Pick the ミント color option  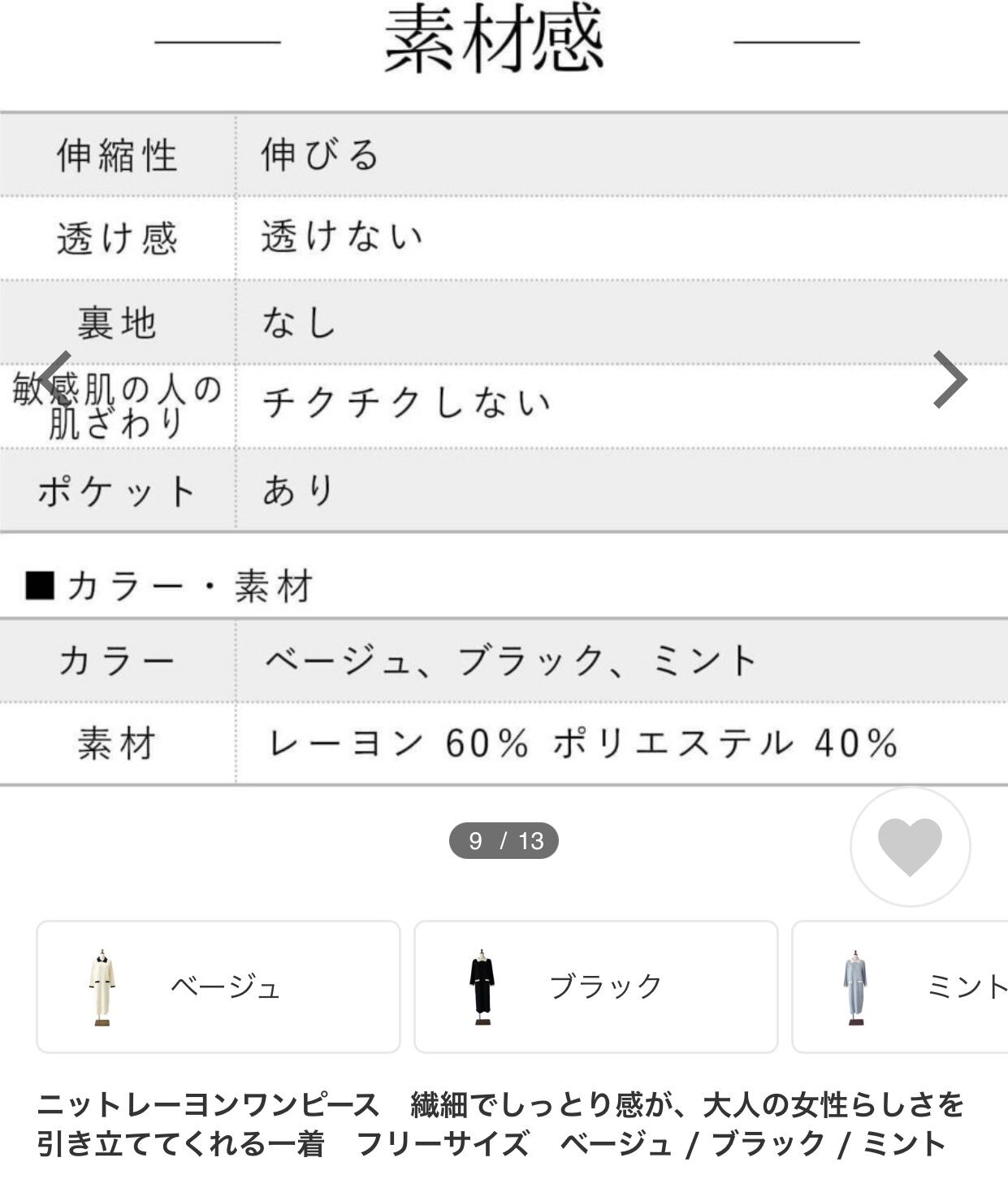[967, 986]
